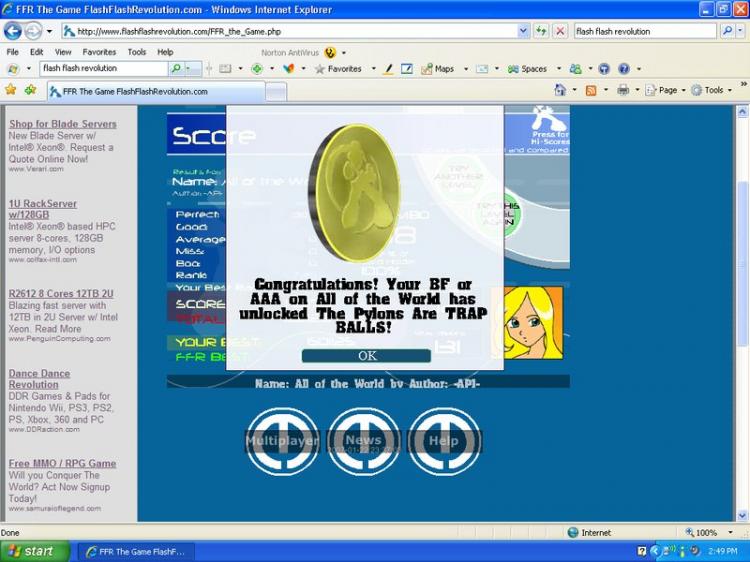
Task: Open the Favorites menu
Action: point(99,52)
